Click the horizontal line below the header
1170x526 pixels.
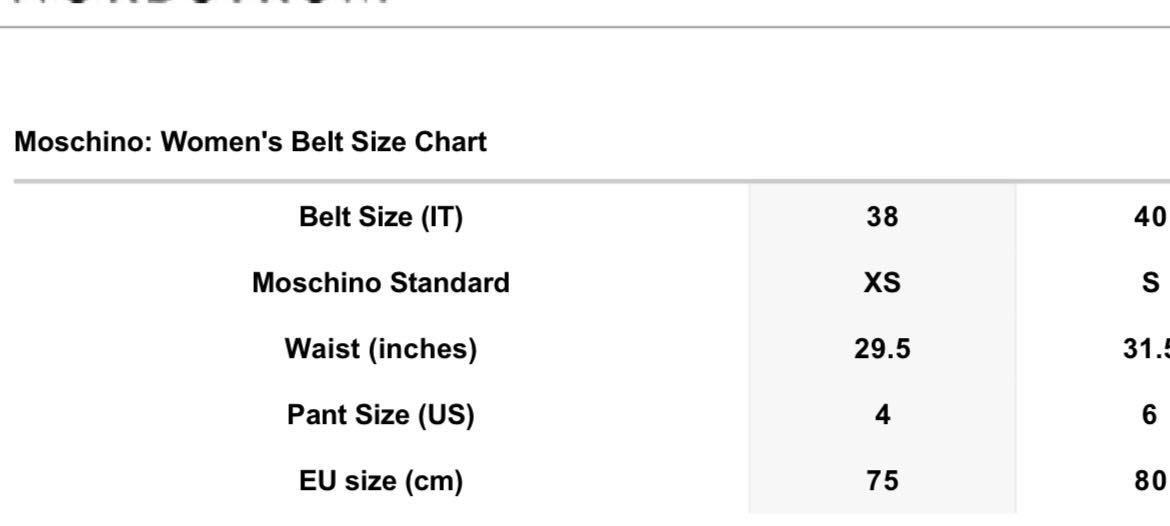pos(585,27)
